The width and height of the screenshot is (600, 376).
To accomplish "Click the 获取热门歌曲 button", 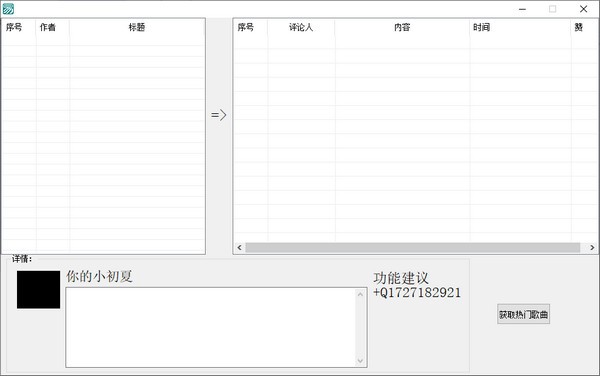I will 523,314.
